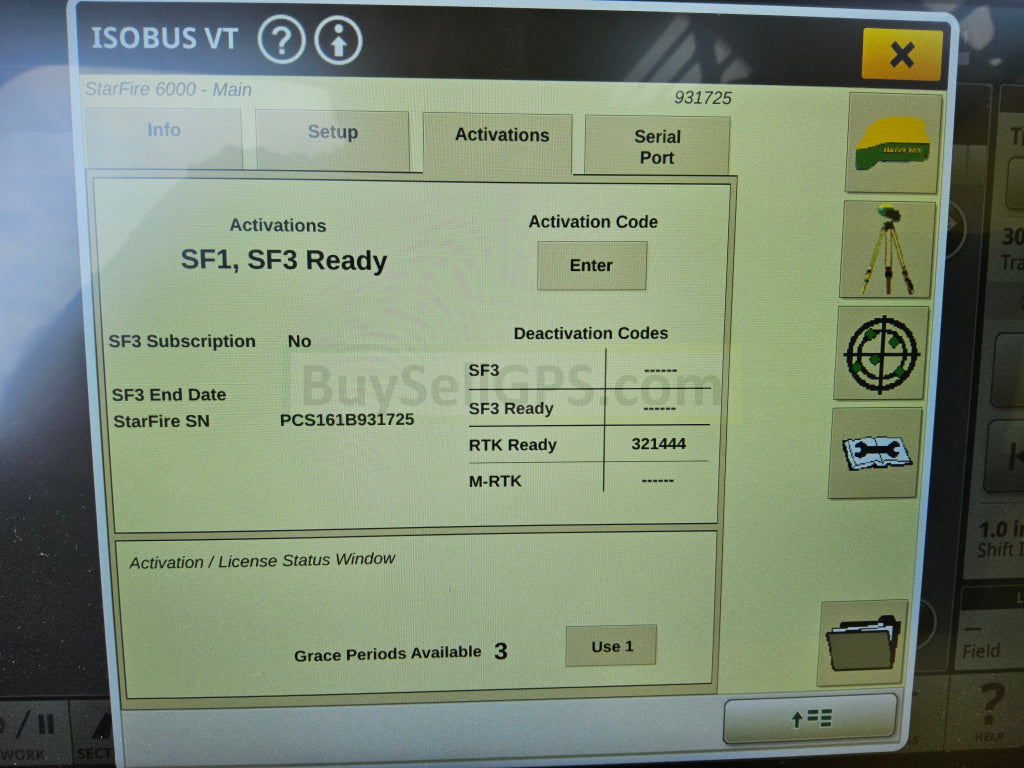
Task: Open the RTK tripod base station icon
Action: click(x=888, y=249)
